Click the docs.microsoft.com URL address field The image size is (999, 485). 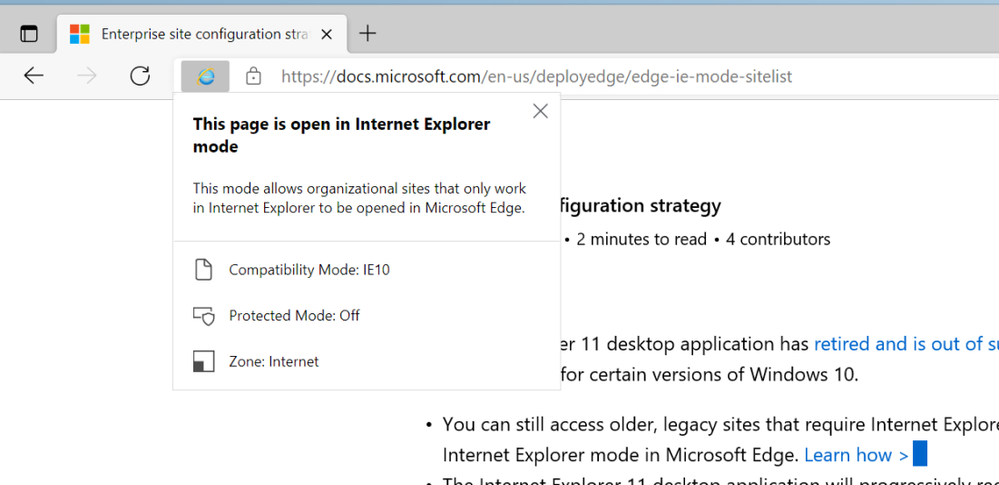536,77
